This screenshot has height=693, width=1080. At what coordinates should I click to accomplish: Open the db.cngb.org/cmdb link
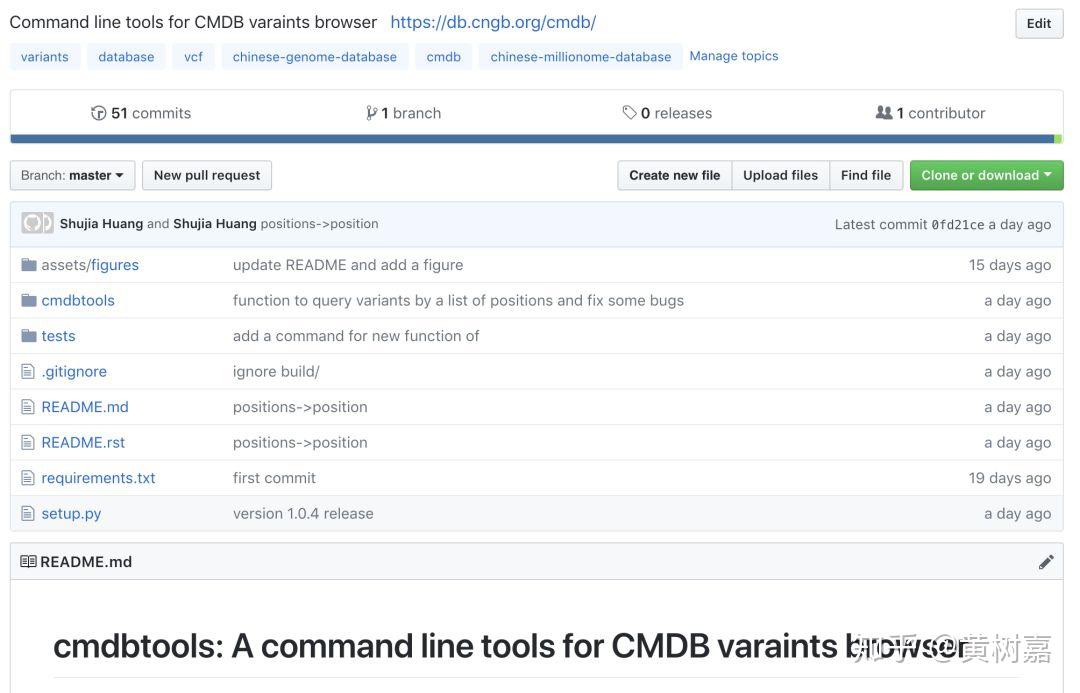pyautogui.click(x=493, y=22)
